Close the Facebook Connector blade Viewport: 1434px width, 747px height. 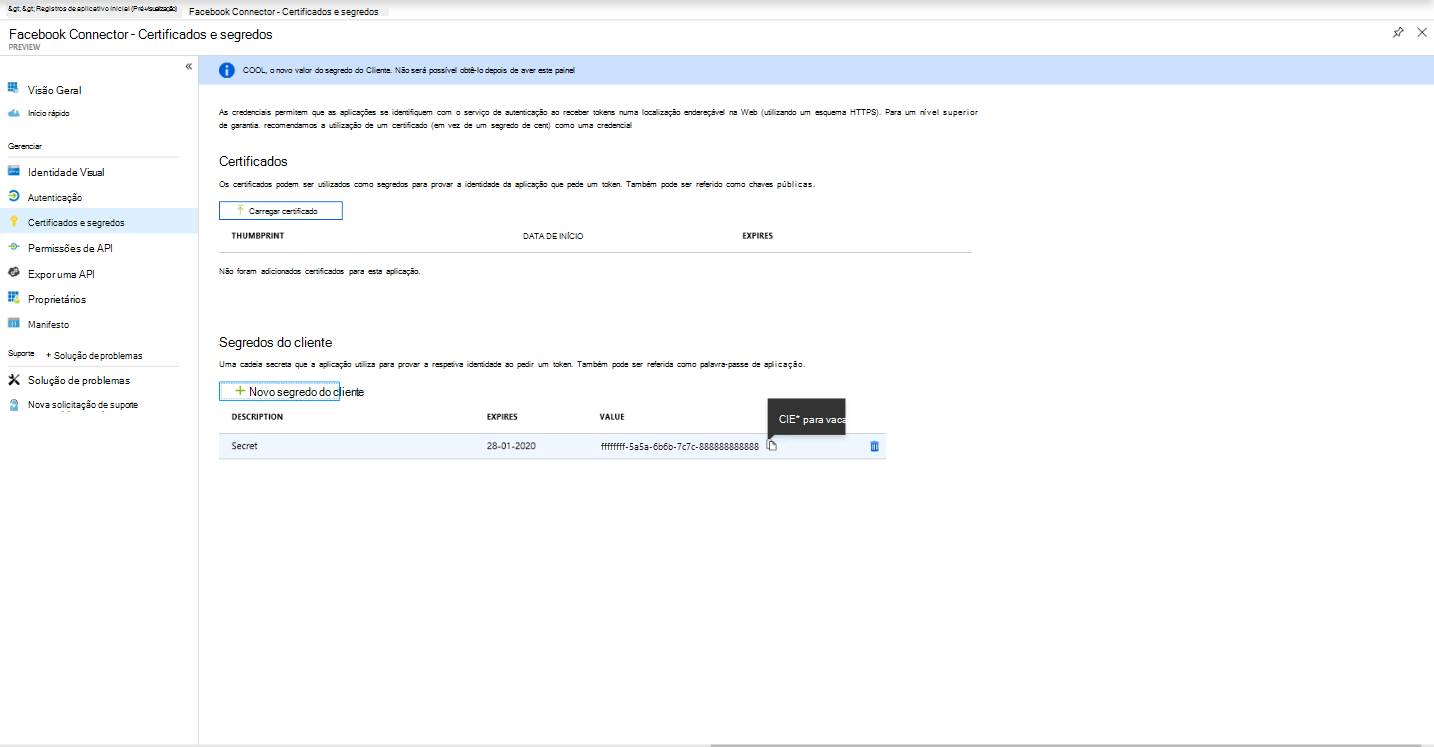point(1422,33)
